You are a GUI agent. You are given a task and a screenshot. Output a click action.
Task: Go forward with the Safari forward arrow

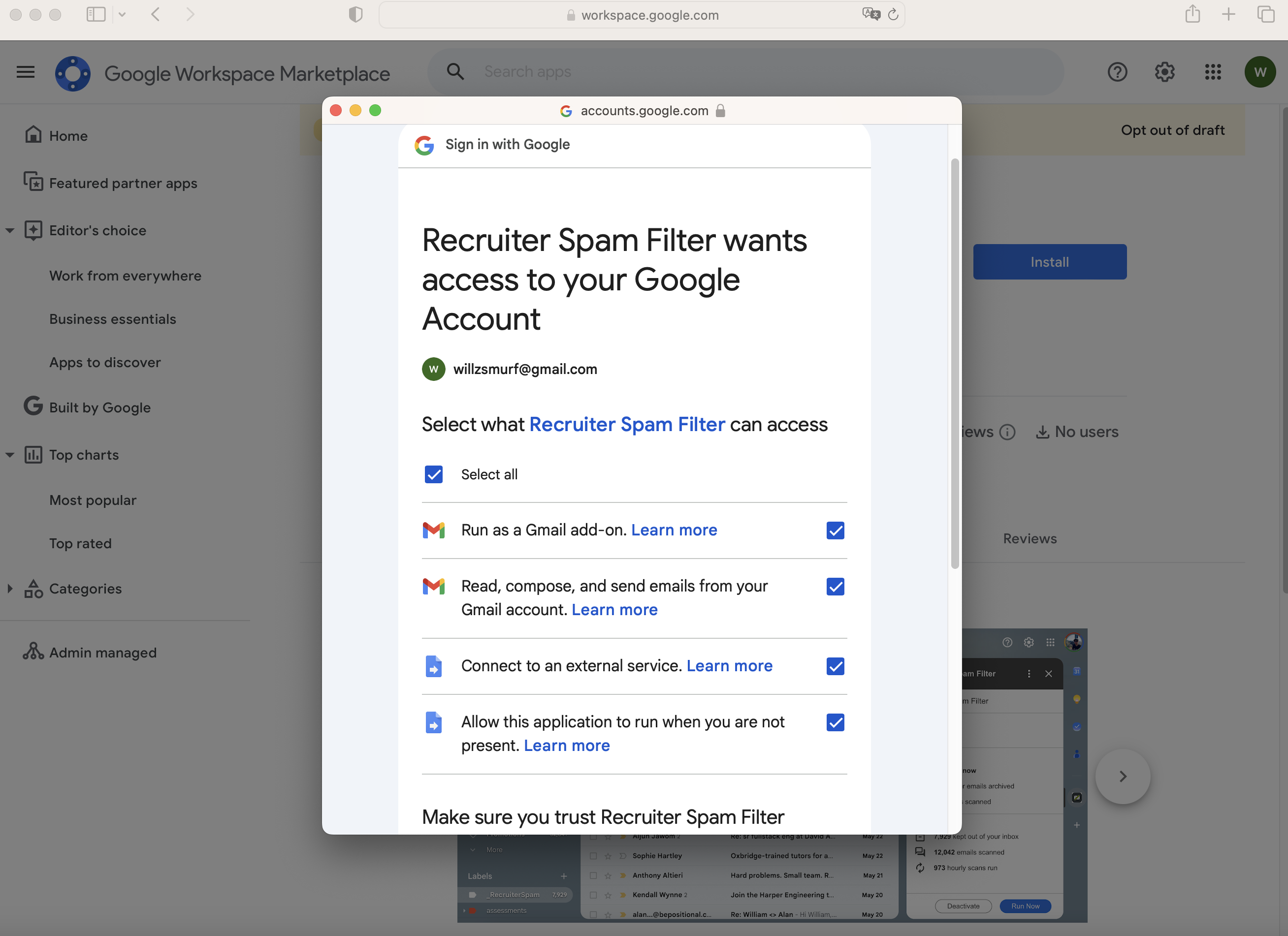click(x=190, y=14)
